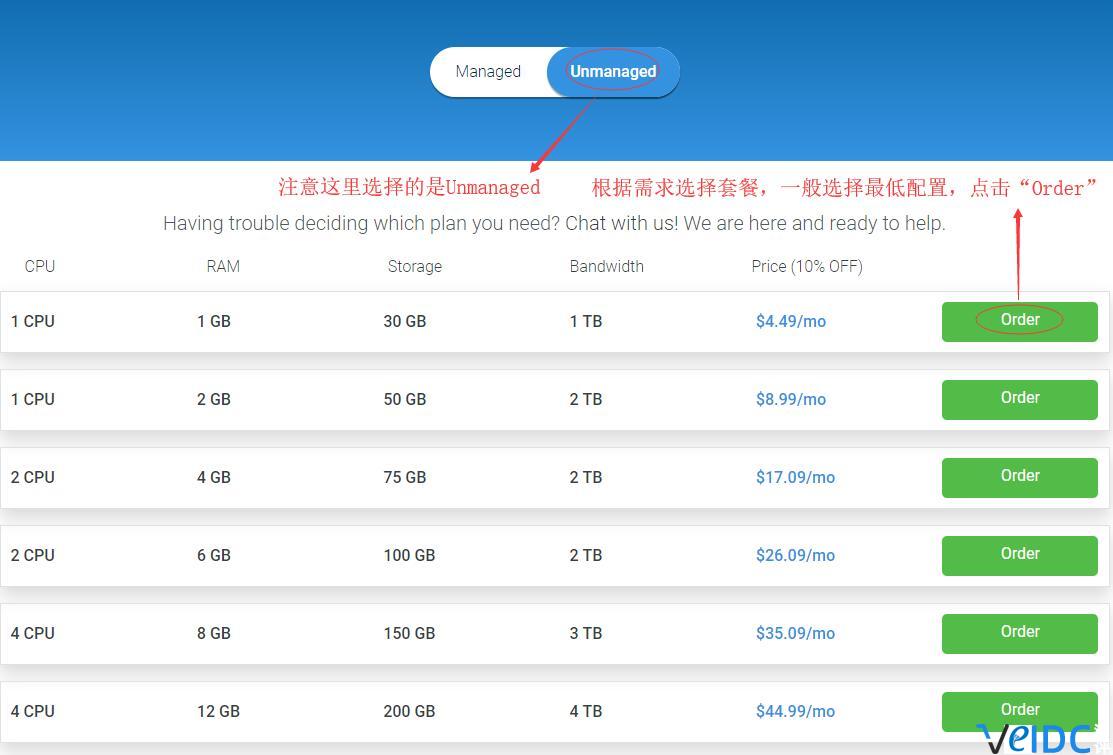Click the 50 GB storage cell
This screenshot has height=755, width=1113.
[x=405, y=399]
